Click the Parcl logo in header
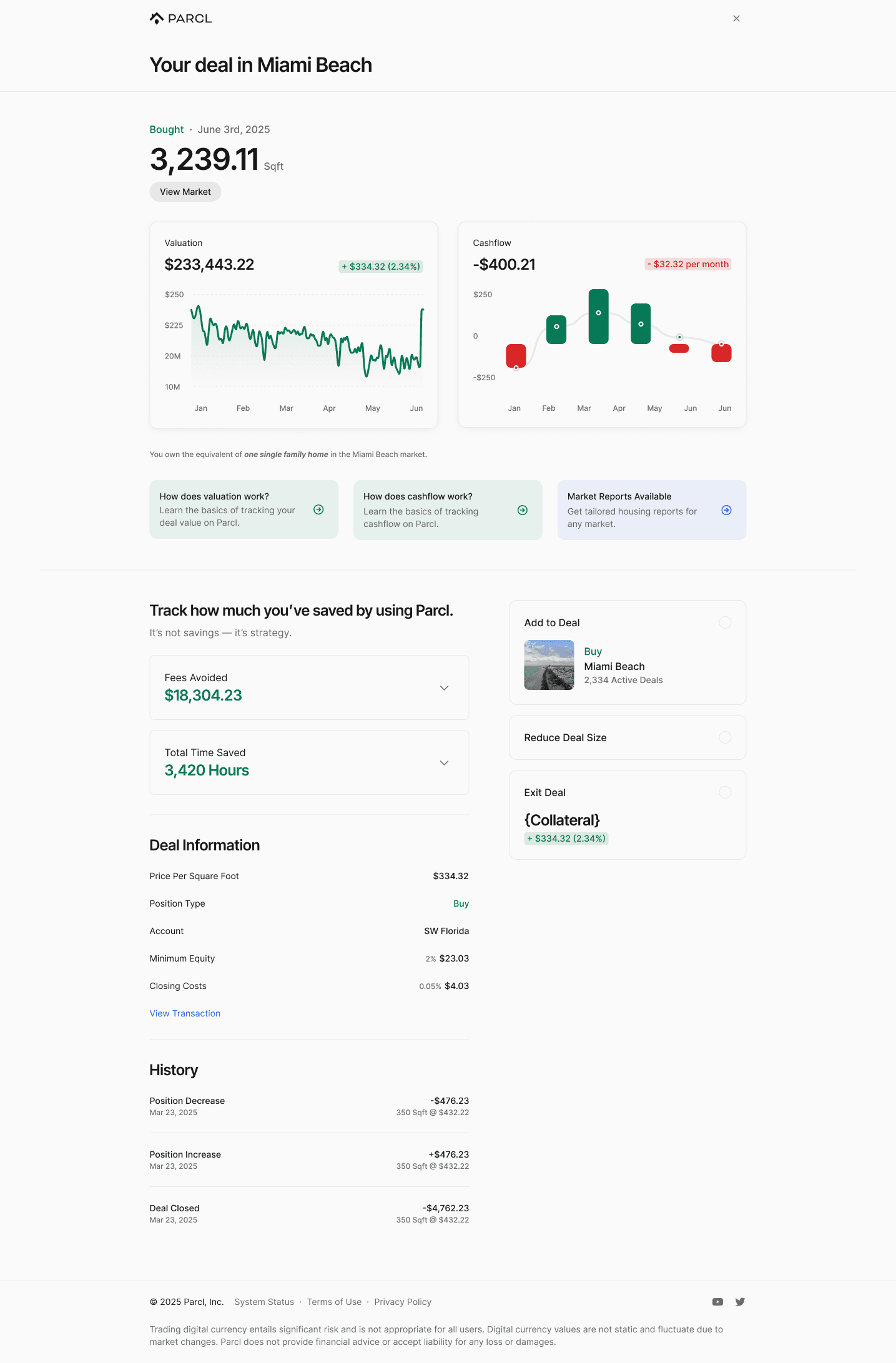This screenshot has width=896, height=1363. (180, 19)
